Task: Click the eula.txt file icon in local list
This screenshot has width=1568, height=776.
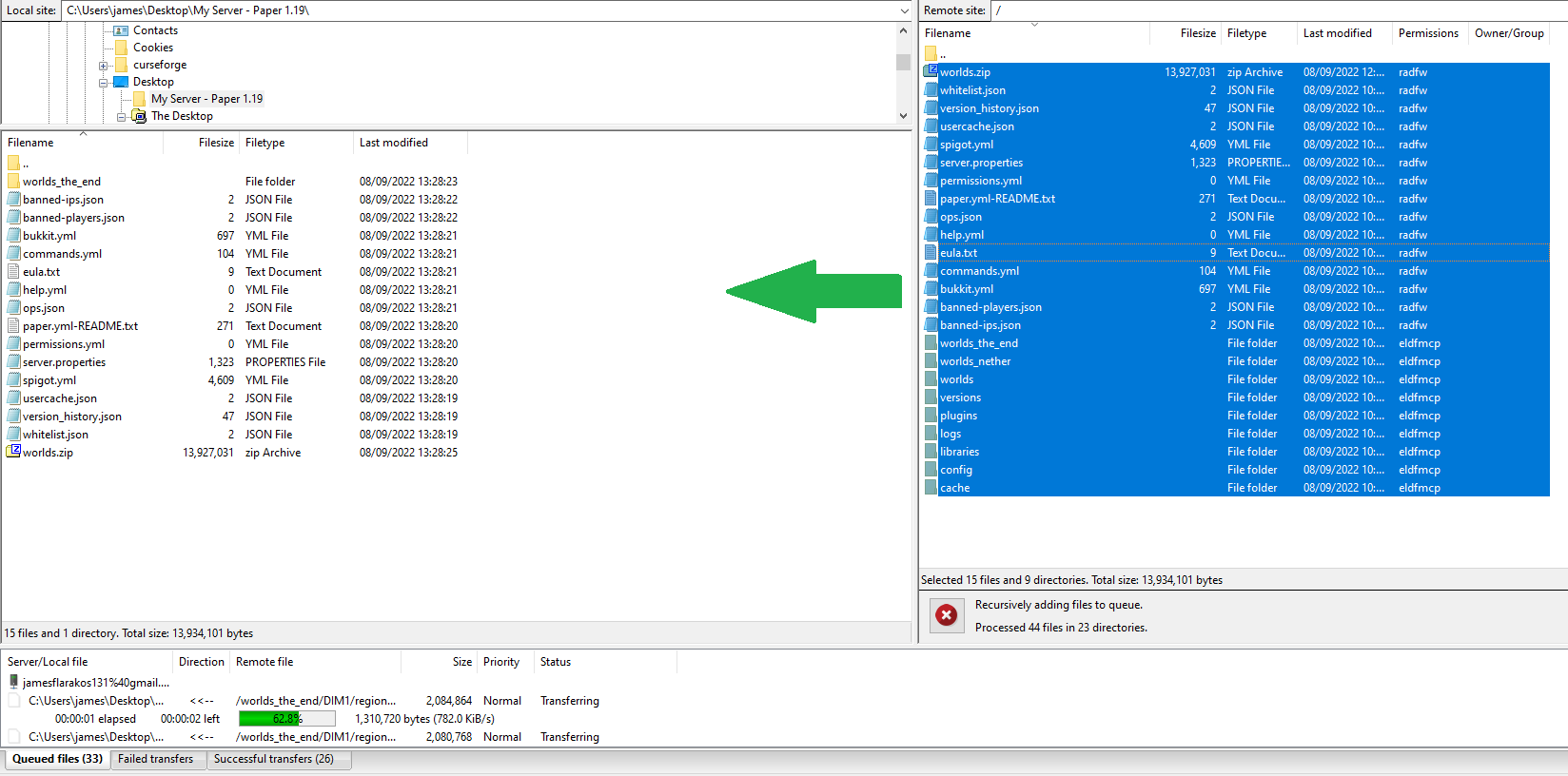Action: pyautogui.click(x=13, y=271)
